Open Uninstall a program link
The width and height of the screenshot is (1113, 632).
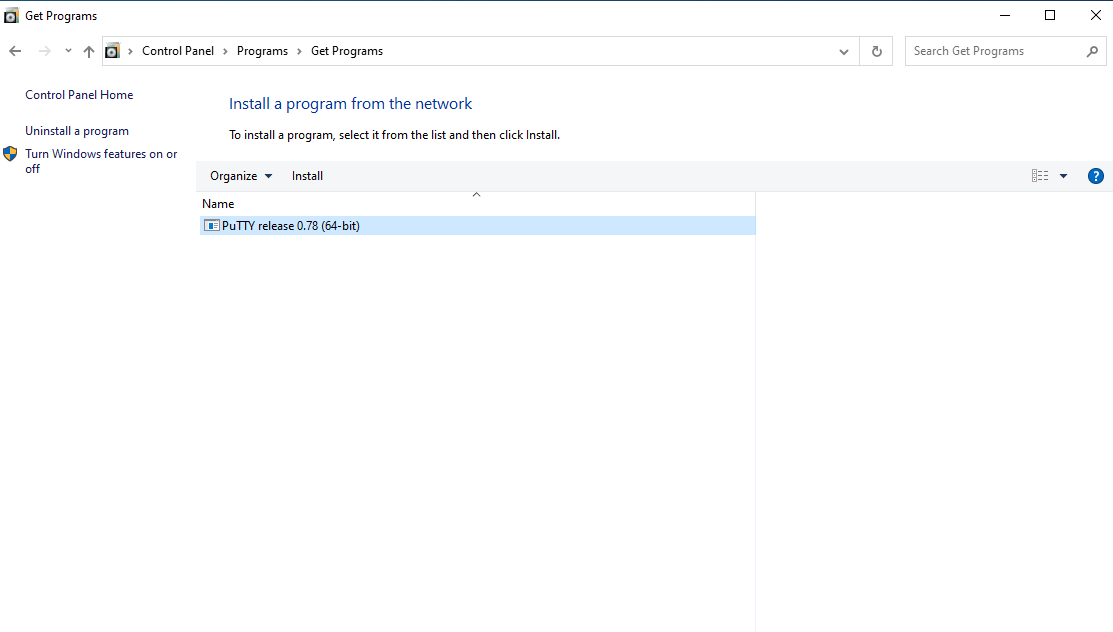click(77, 131)
